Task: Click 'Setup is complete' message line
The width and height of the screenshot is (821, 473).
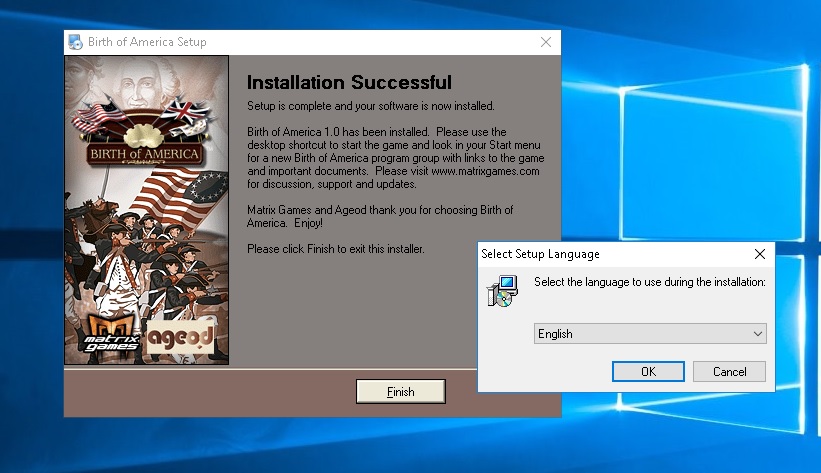Action: (x=371, y=106)
